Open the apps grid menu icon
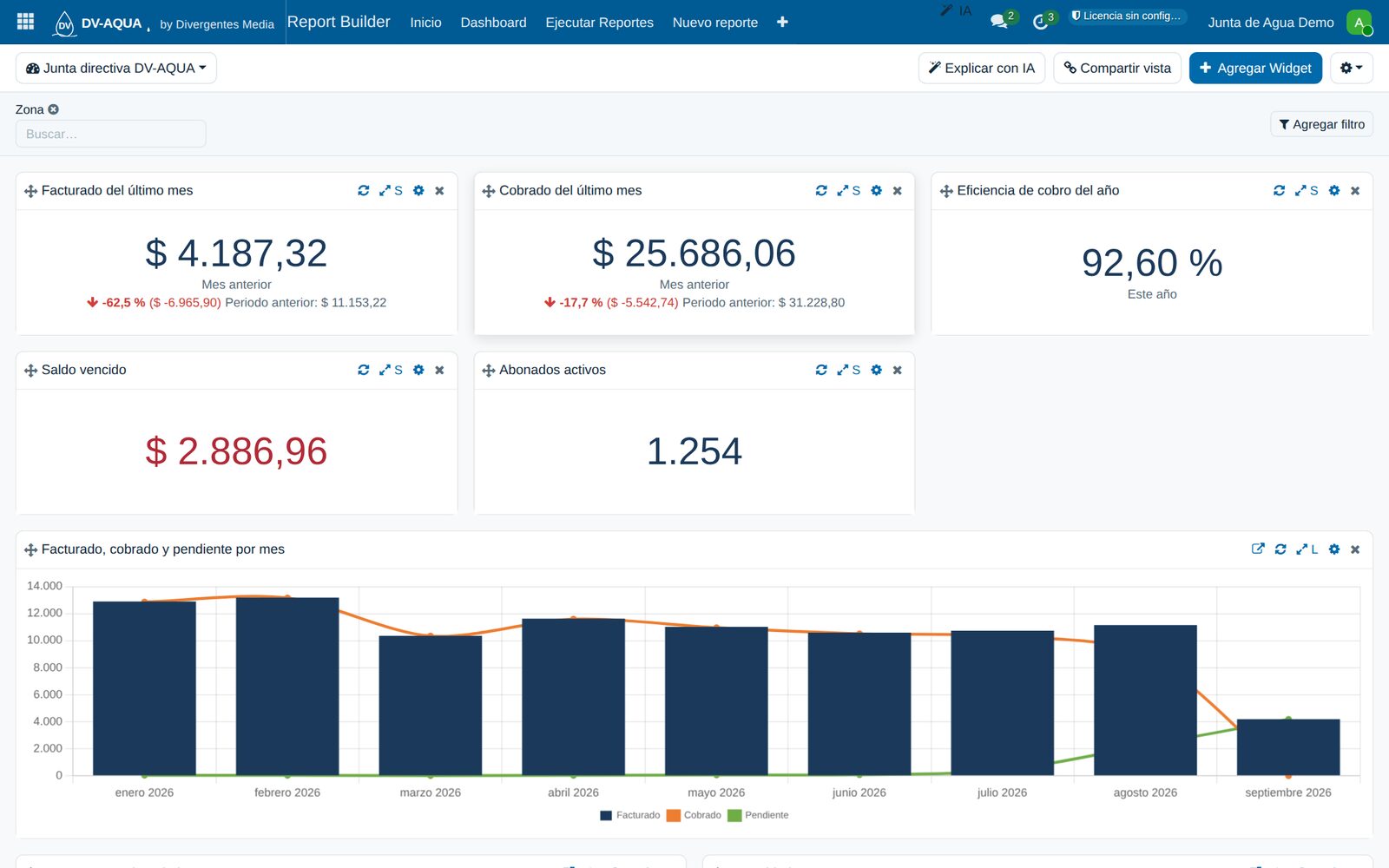The image size is (1389, 868). pos(25,22)
